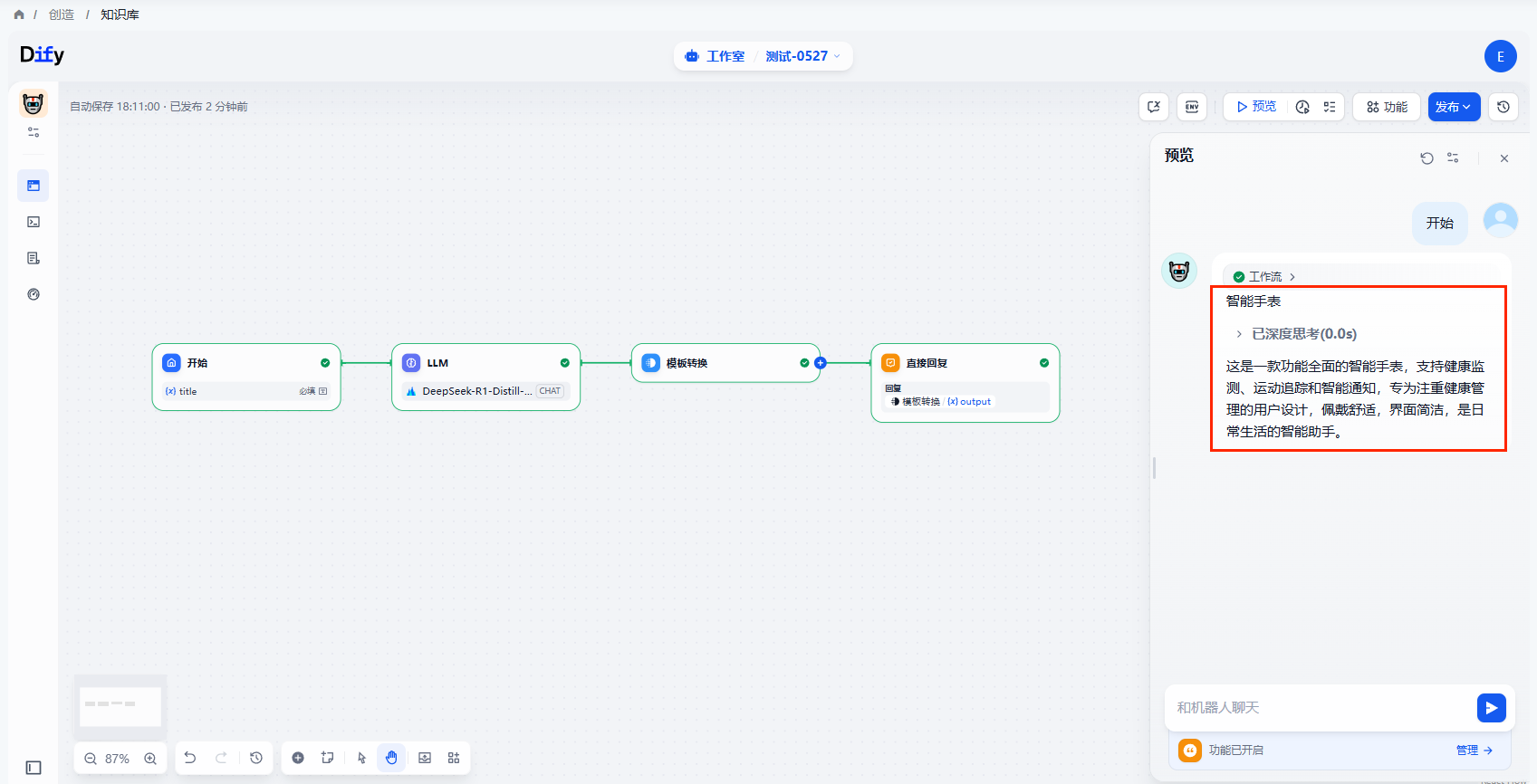Zoom in the canvas with the plus magnifier
This screenshot has width=1537, height=784.
pyautogui.click(x=150, y=759)
